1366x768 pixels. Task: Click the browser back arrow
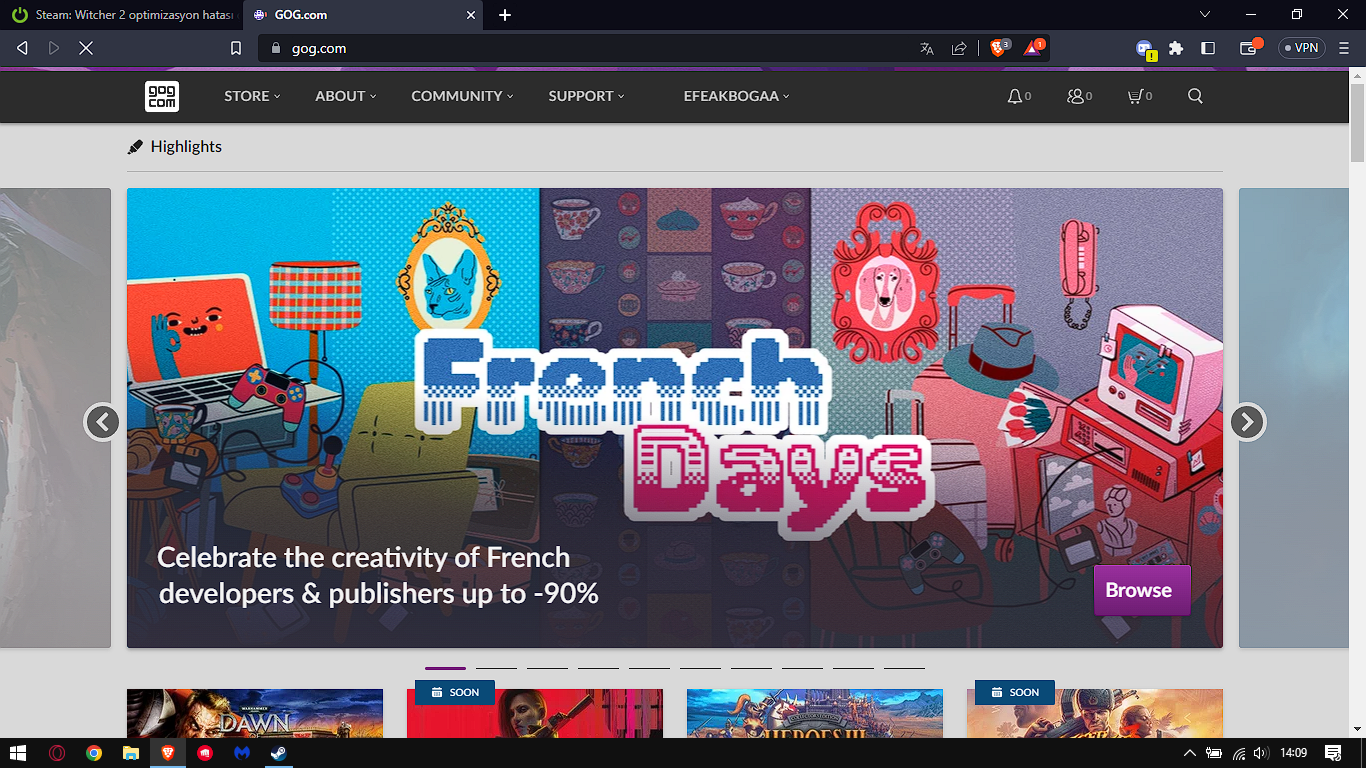coord(22,48)
